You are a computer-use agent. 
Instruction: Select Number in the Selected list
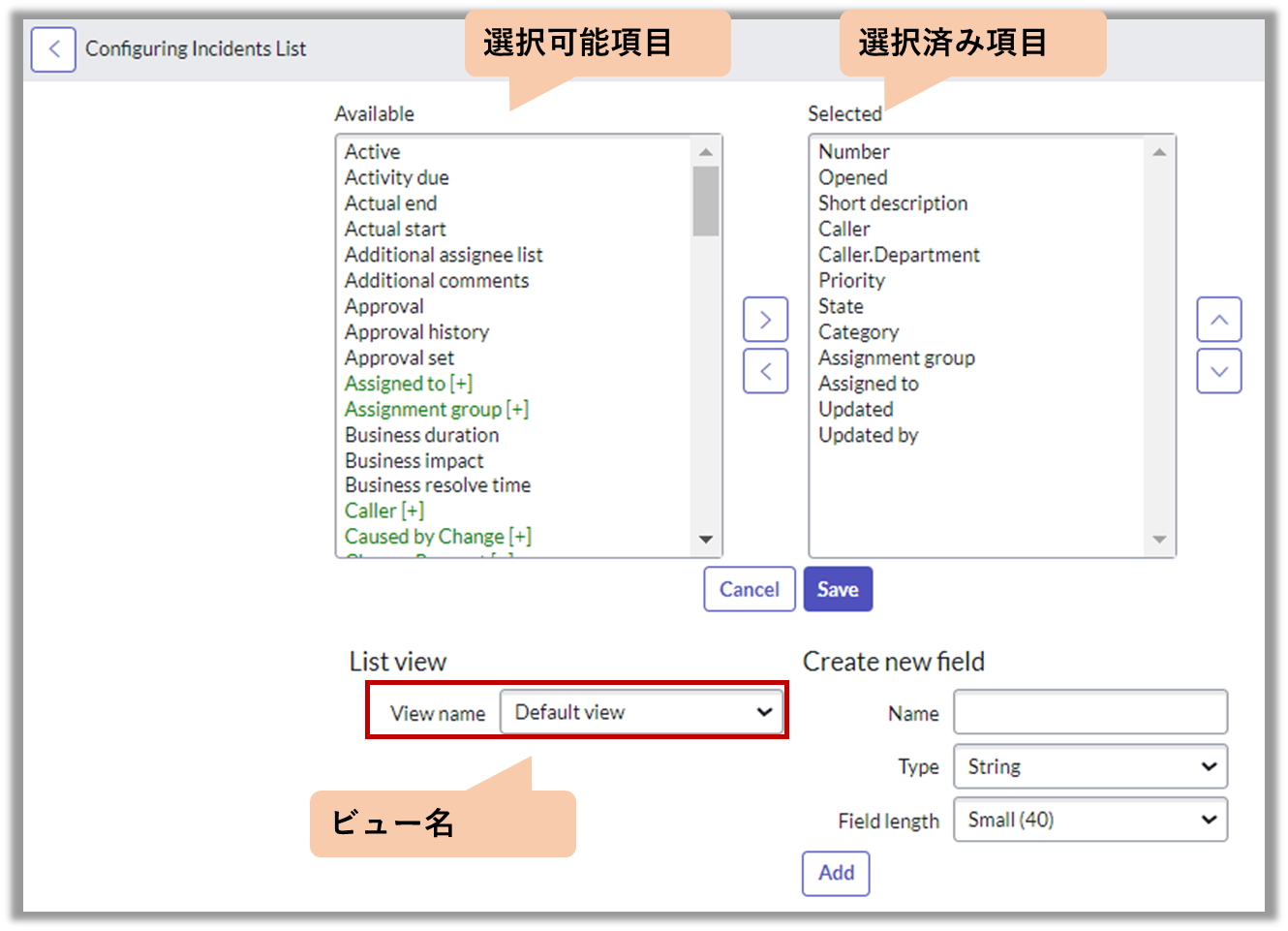coord(853,151)
